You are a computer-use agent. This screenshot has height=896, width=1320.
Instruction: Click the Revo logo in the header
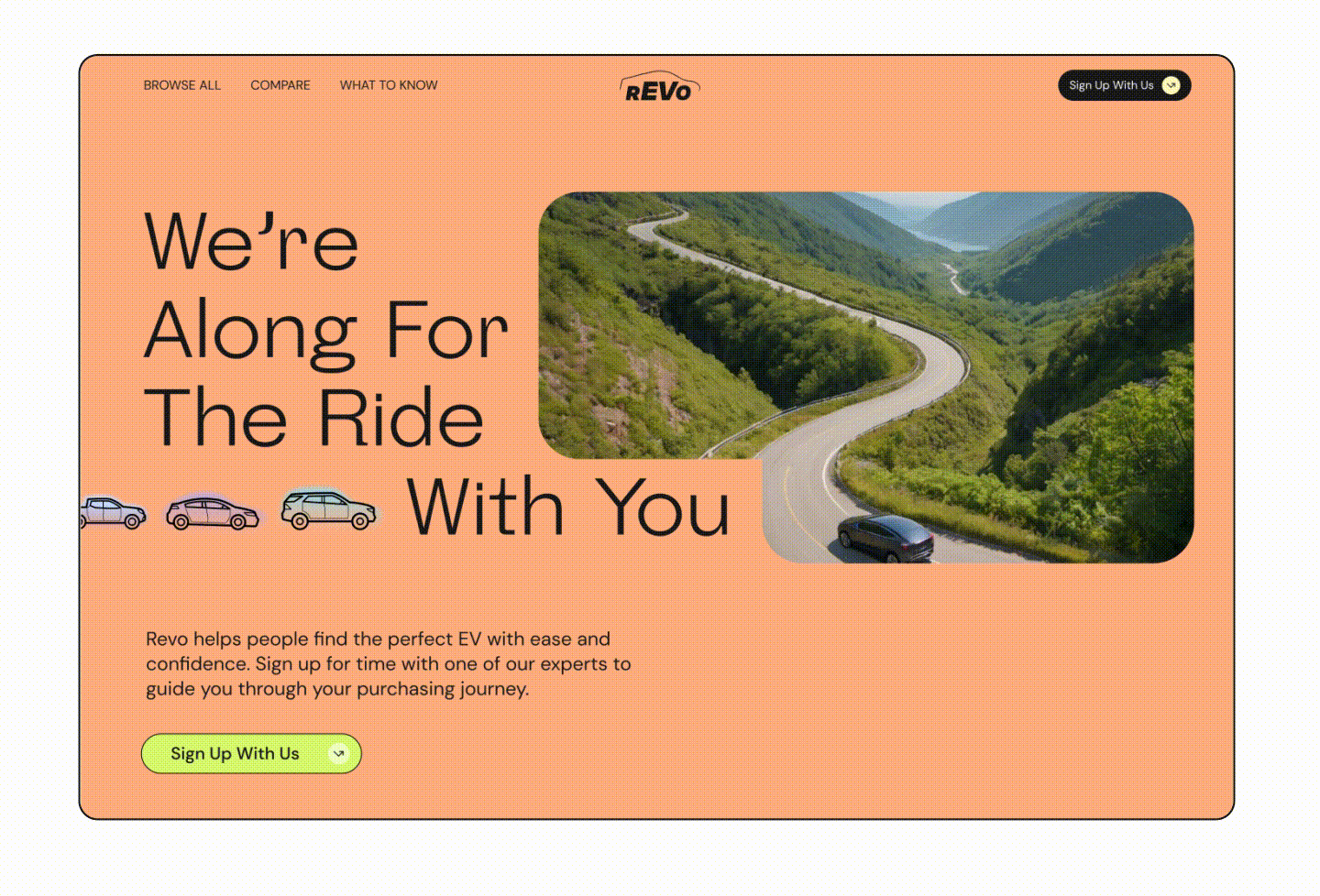(x=660, y=86)
